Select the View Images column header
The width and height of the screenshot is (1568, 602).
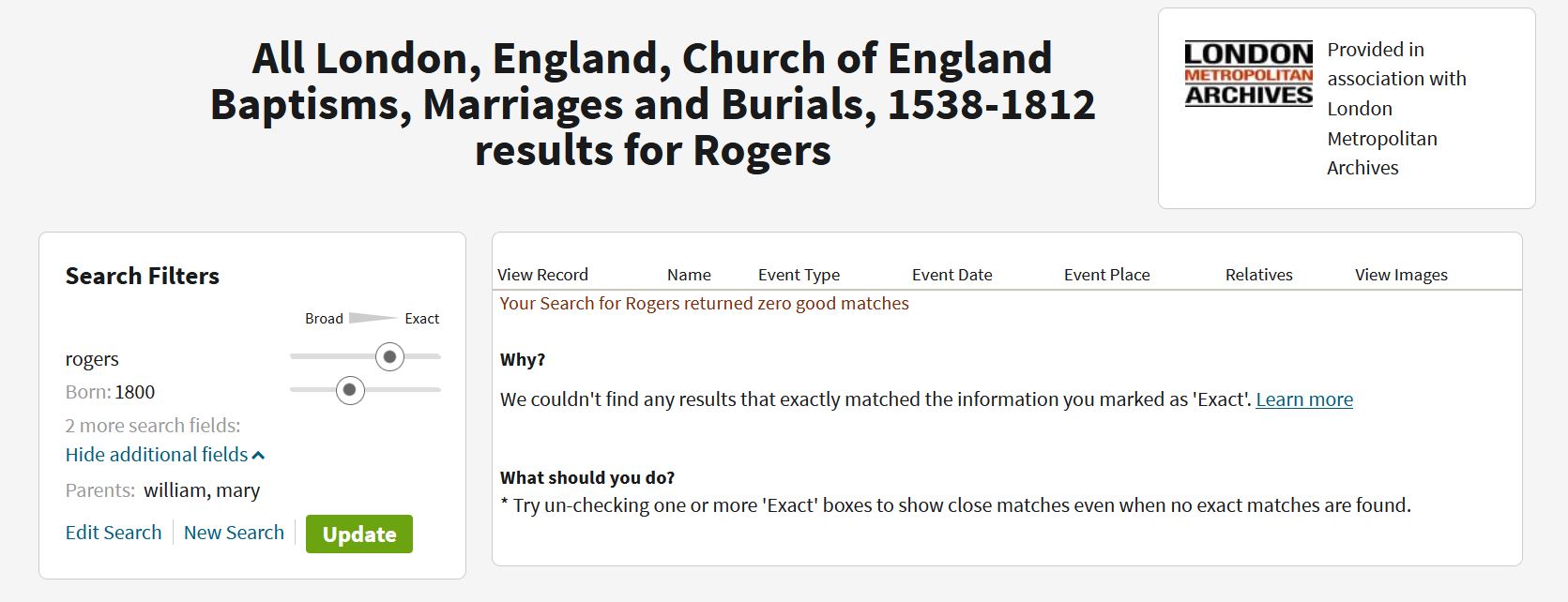click(x=1401, y=275)
